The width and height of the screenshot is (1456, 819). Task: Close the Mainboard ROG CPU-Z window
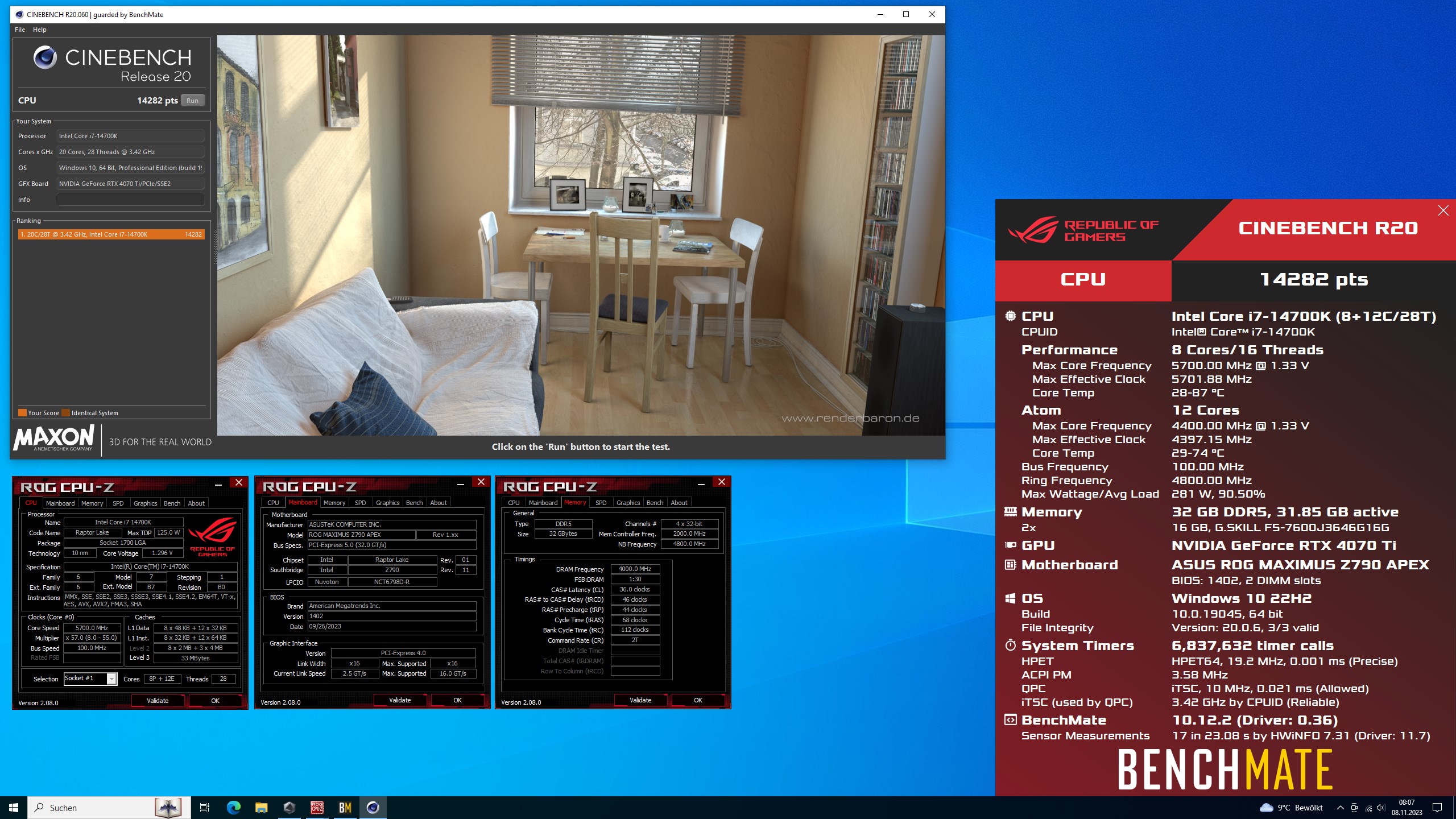481,482
